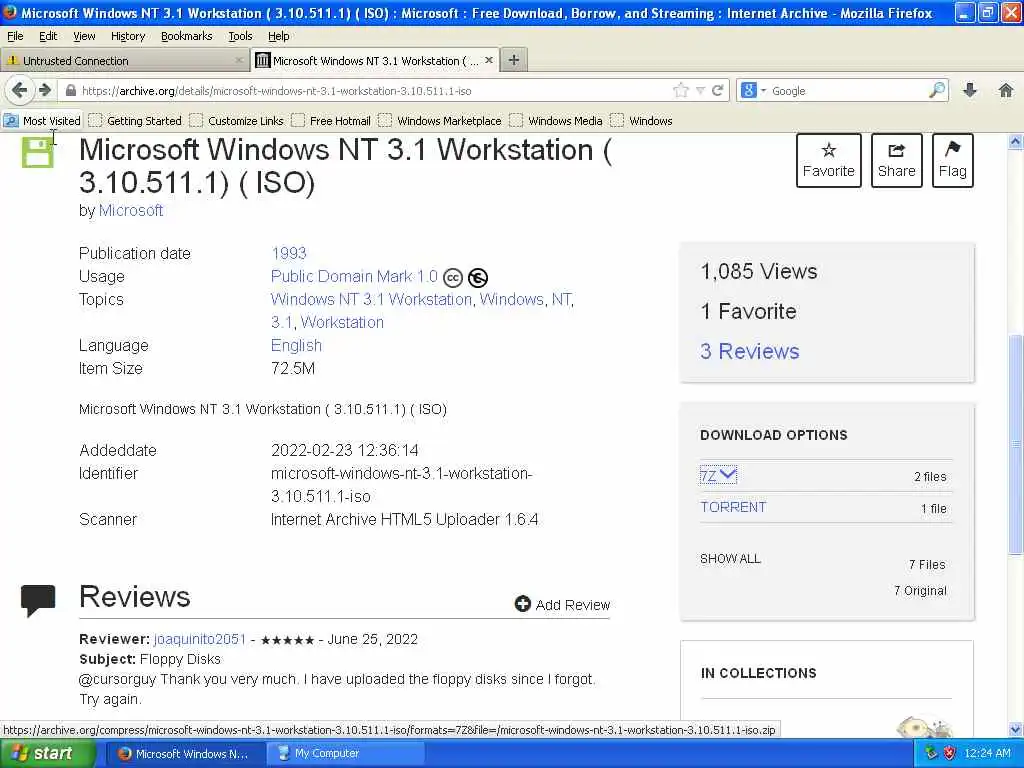This screenshot has width=1024, height=768.
Task: Click the red security shield tray icon
Action: [x=950, y=753]
